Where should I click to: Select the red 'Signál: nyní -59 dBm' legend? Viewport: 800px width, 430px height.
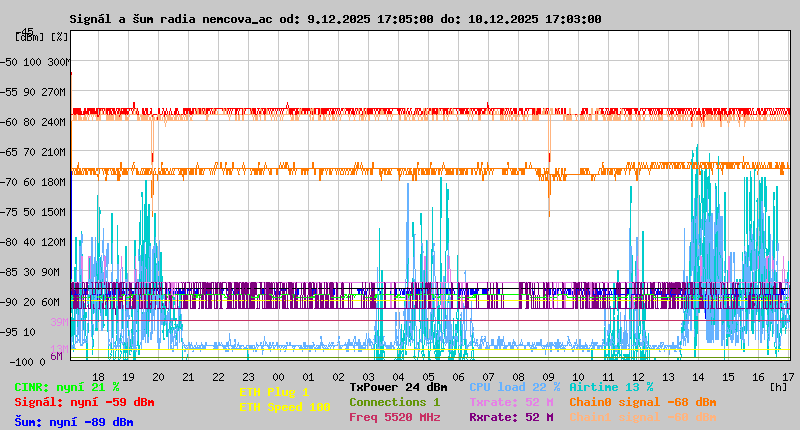tap(84, 402)
